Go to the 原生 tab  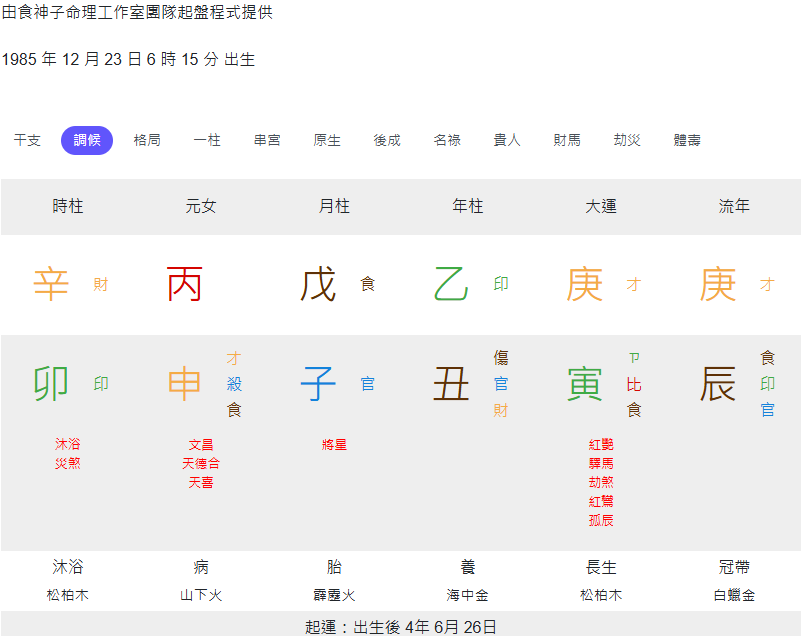[x=327, y=140]
